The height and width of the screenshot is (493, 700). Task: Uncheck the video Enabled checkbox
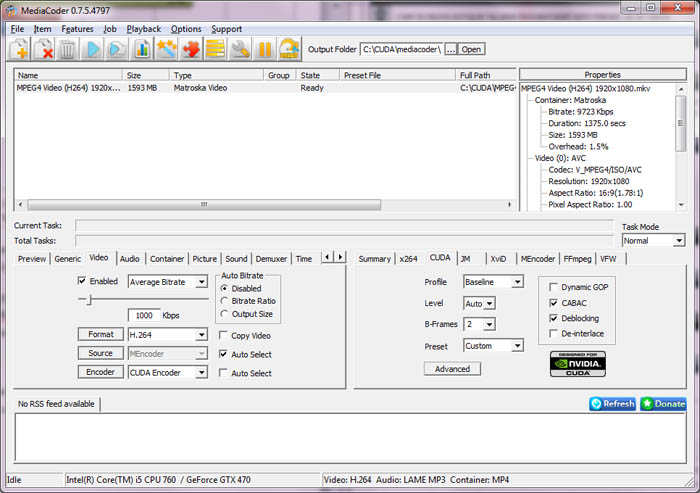click(82, 282)
